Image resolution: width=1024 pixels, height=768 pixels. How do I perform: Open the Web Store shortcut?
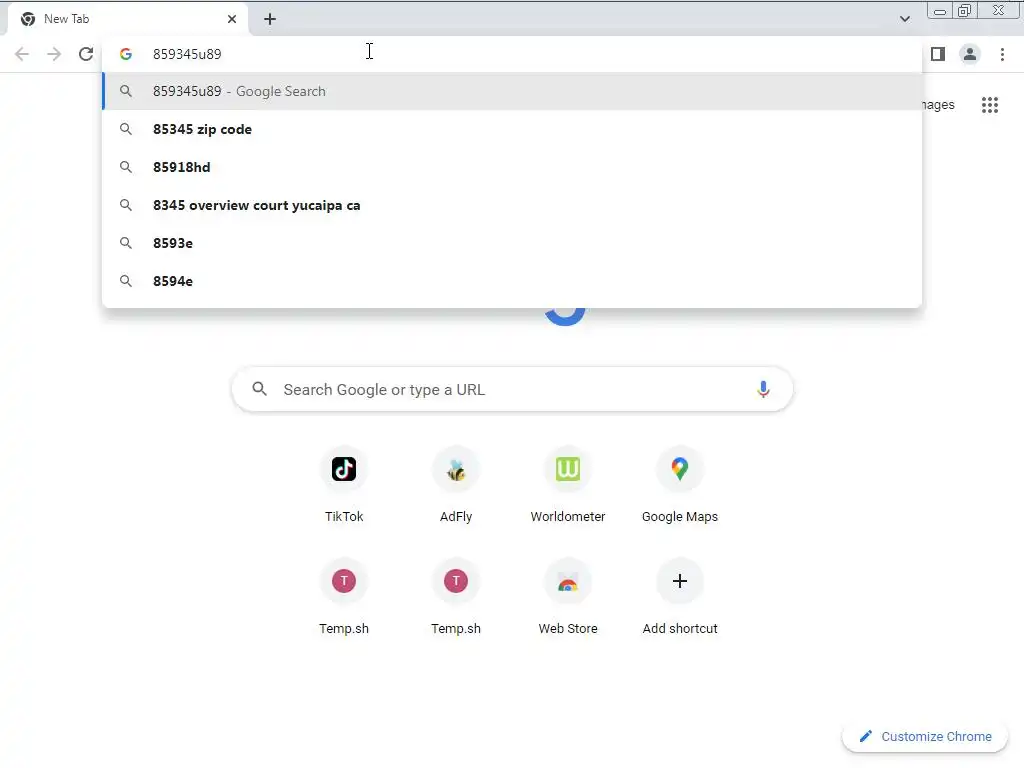(568, 599)
